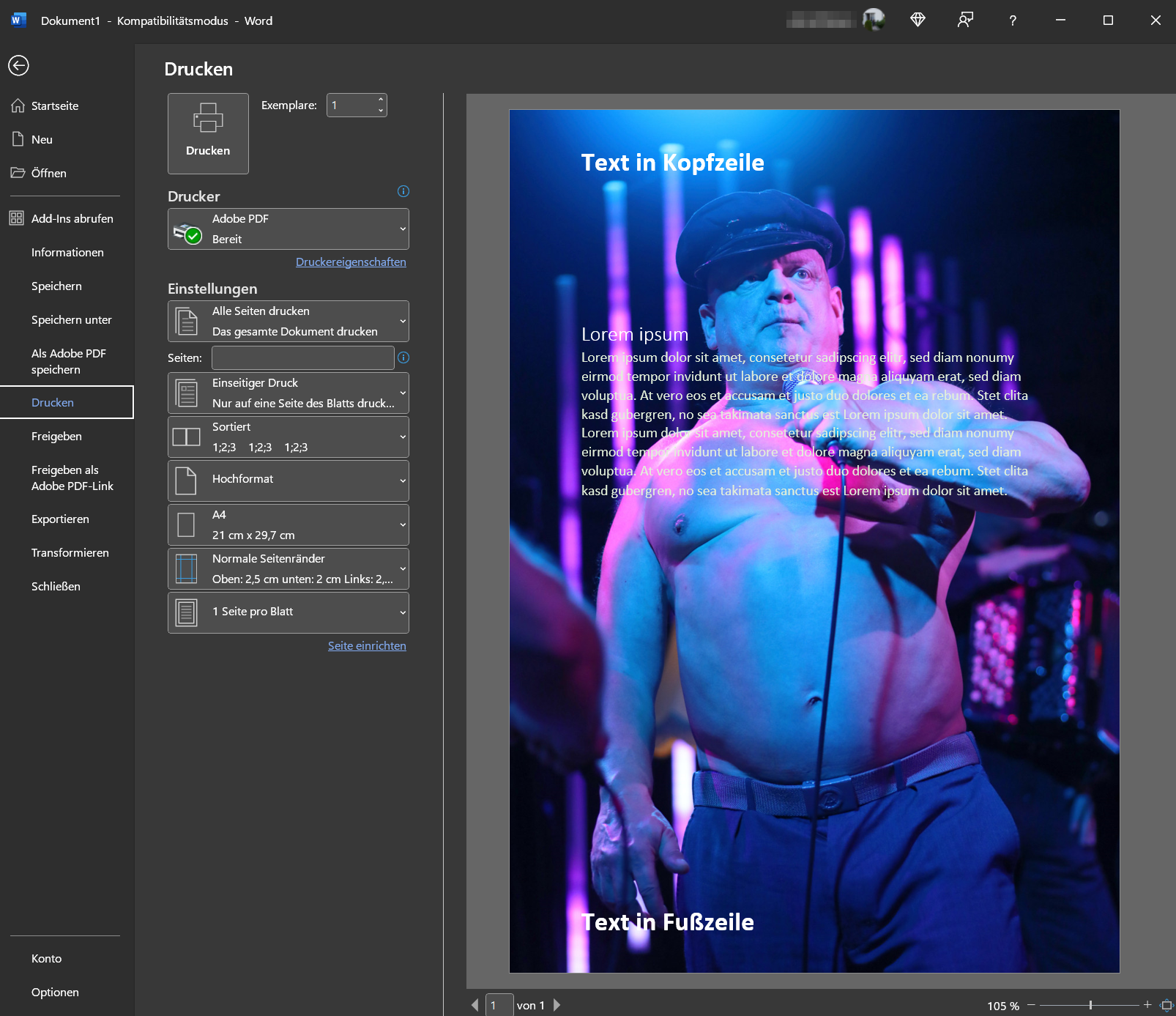Go to next page arrow in preview
The image size is (1176, 1016).
(557, 1005)
